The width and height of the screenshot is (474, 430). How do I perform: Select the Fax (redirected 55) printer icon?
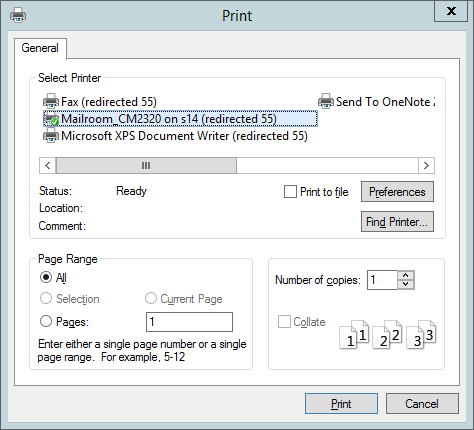[51, 101]
